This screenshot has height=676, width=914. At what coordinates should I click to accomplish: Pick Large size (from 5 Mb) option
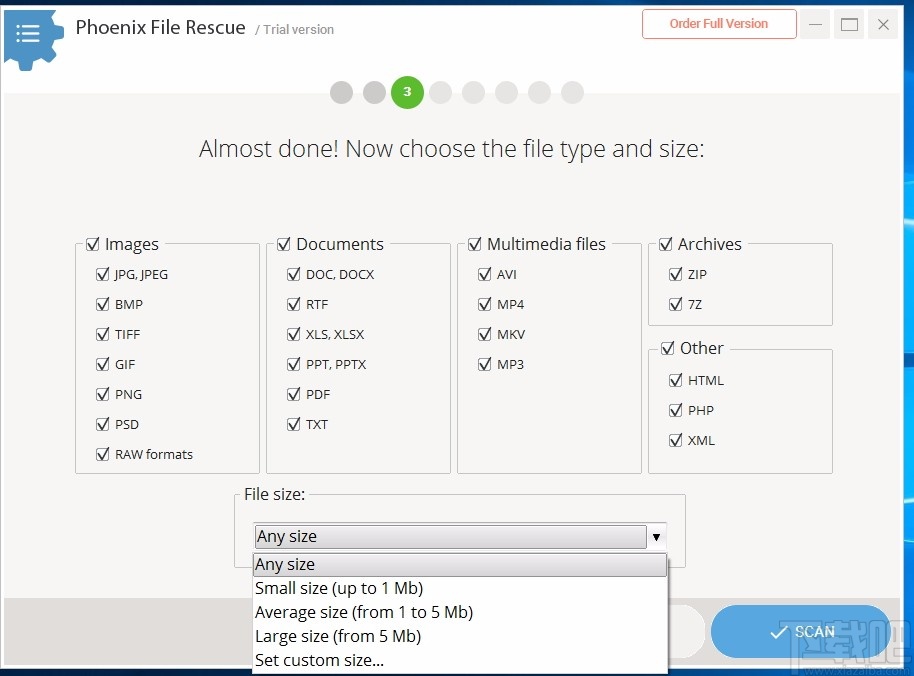[338, 636]
